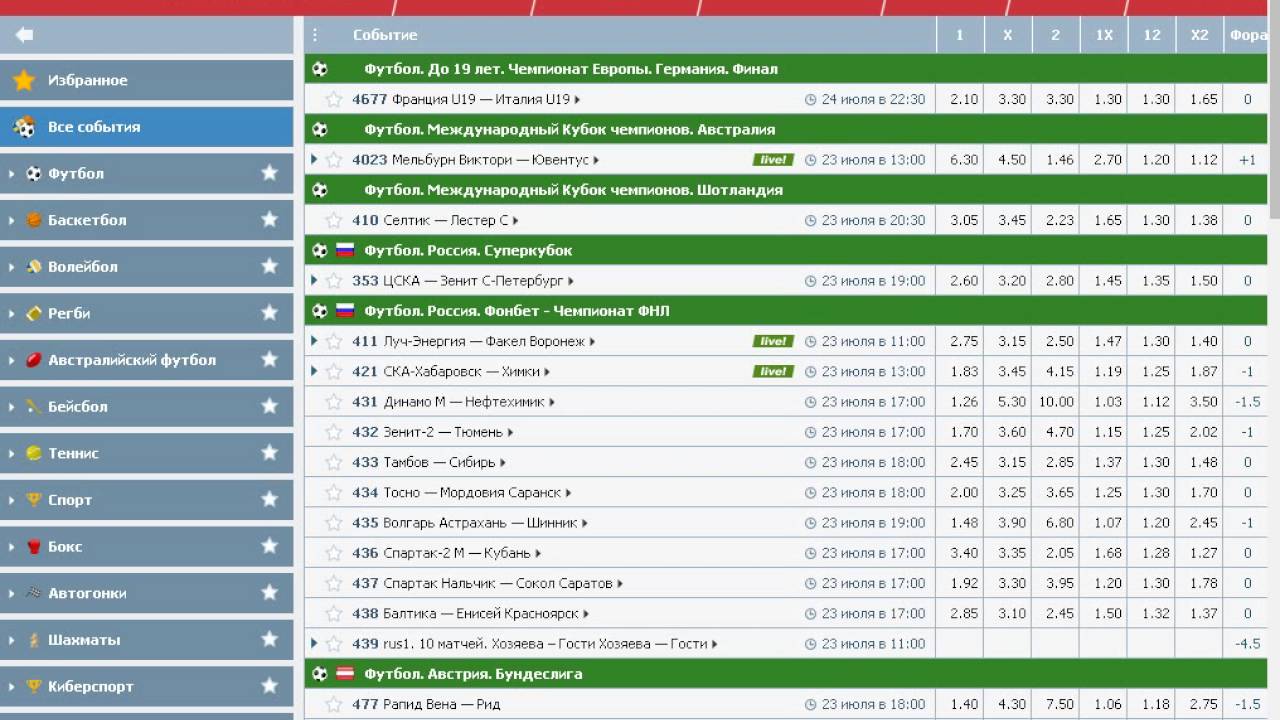Expand the Киберспорт sidebar category arrow
The width and height of the screenshot is (1280, 720).
tap(12, 687)
